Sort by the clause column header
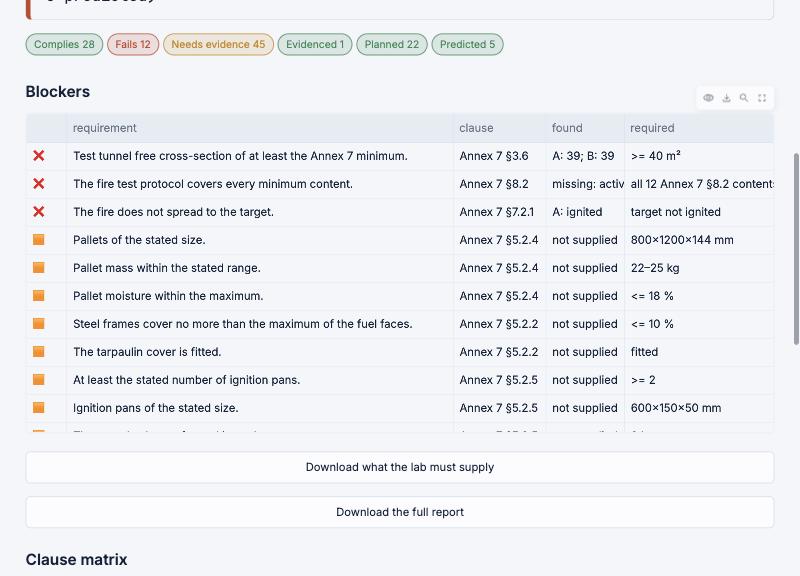The image size is (800, 576). 499,128
